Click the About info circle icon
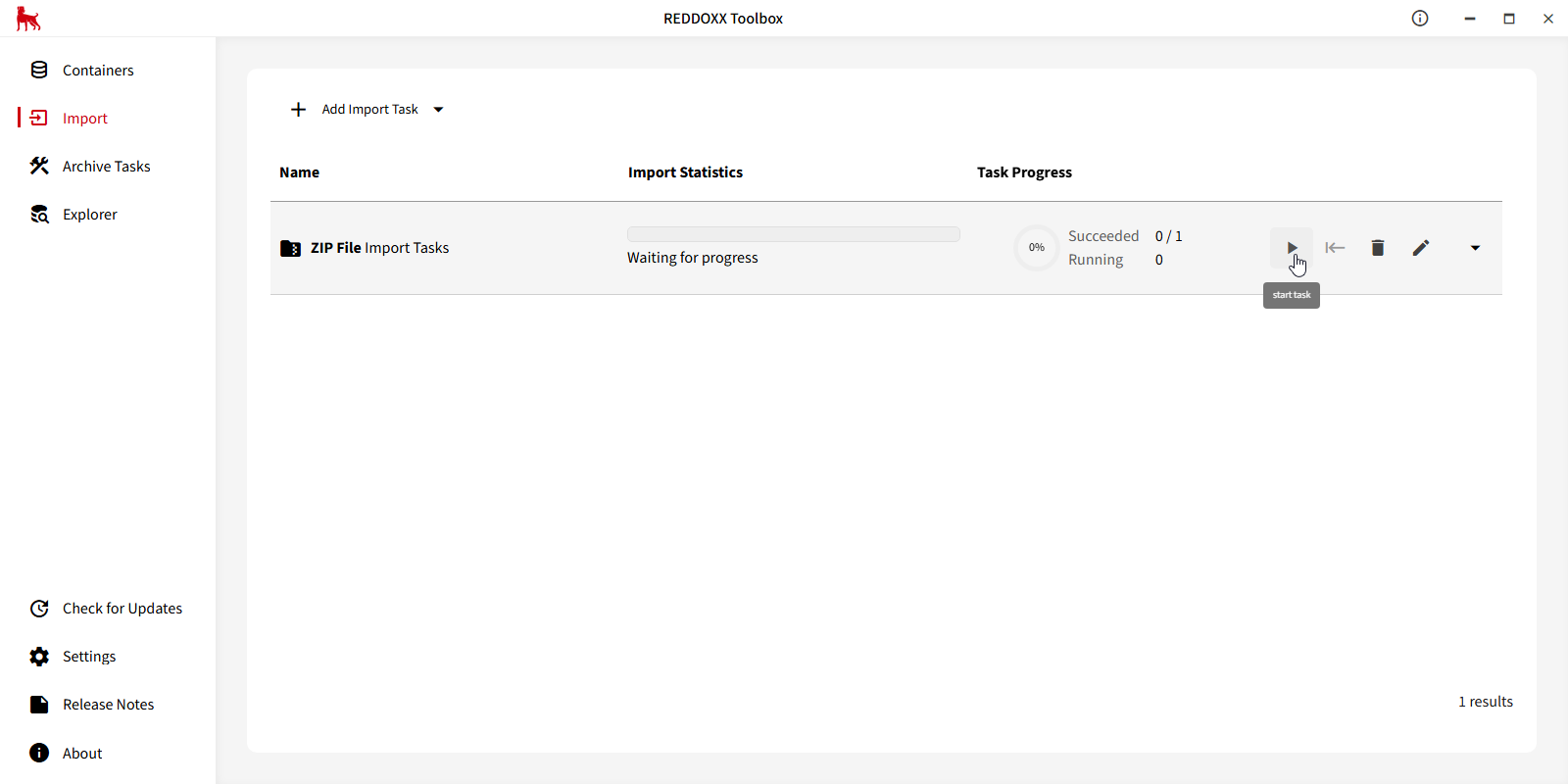This screenshot has width=1568, height=784. [x=39, y=753]
